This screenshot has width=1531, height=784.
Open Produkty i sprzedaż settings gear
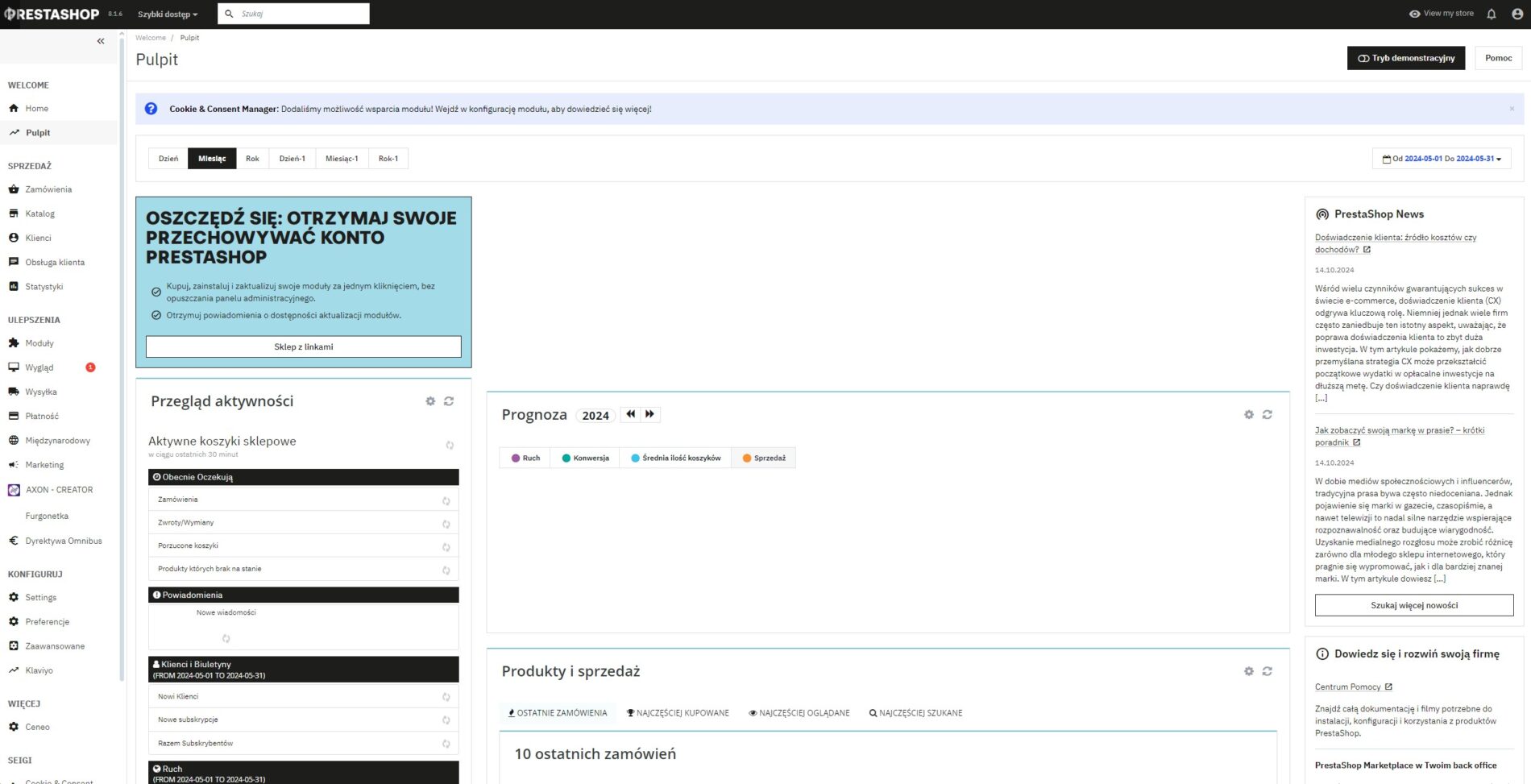coord(1249,671)
